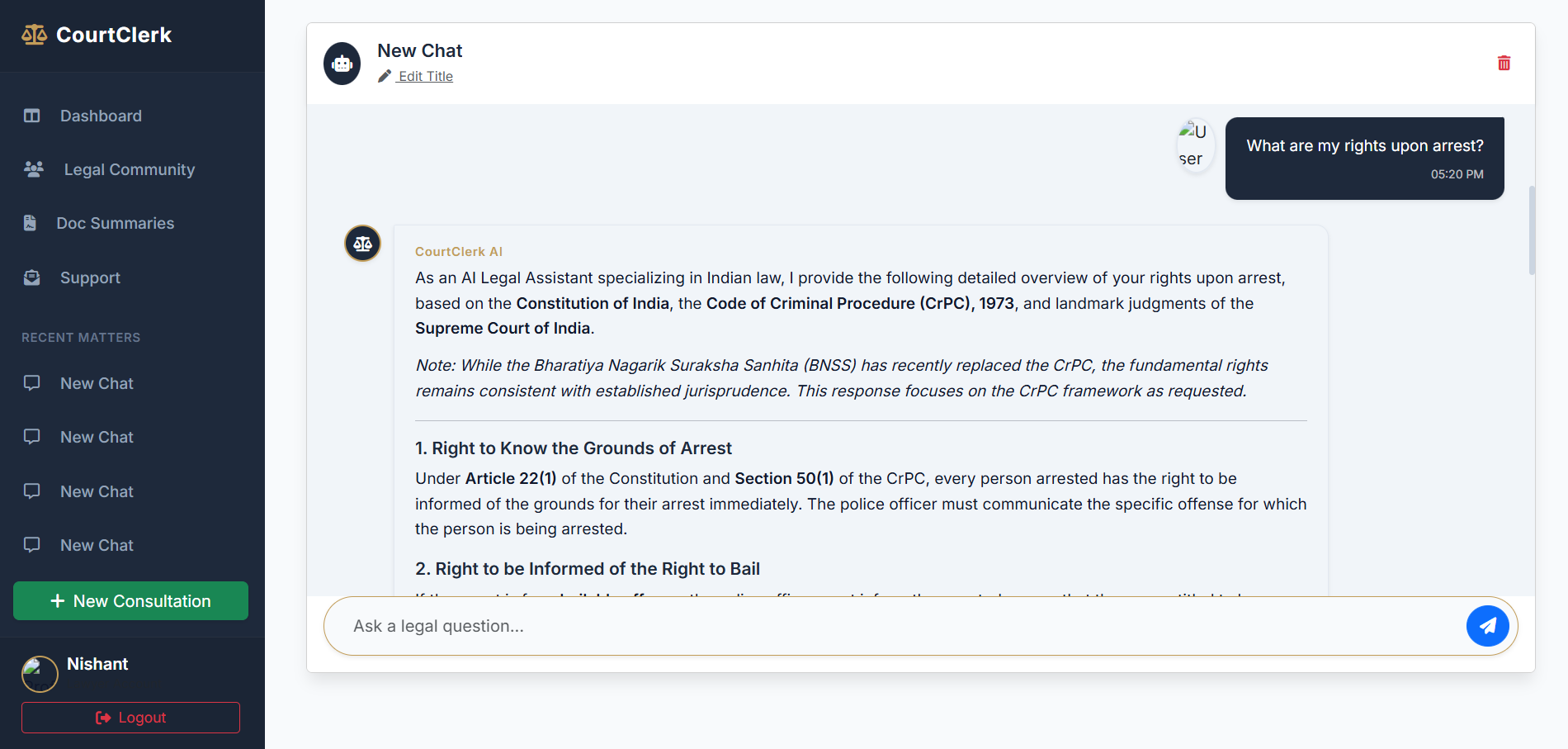The height and width of the screenshot is (749, 1568).
Task: Click Nishant's profile avatar
Action: [40, 674]
